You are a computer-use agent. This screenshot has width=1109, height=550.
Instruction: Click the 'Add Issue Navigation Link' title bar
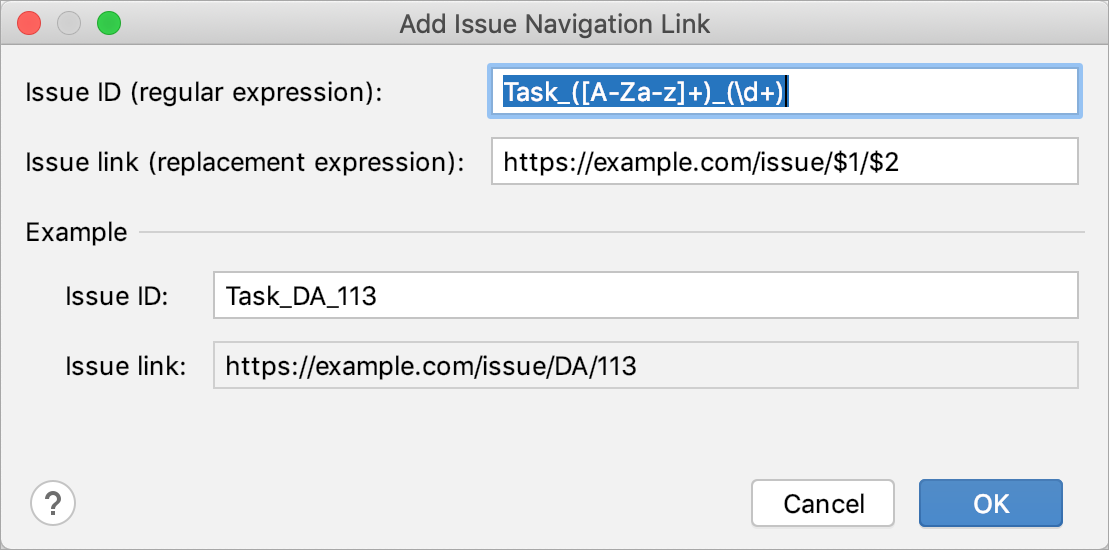pos(554,24)
